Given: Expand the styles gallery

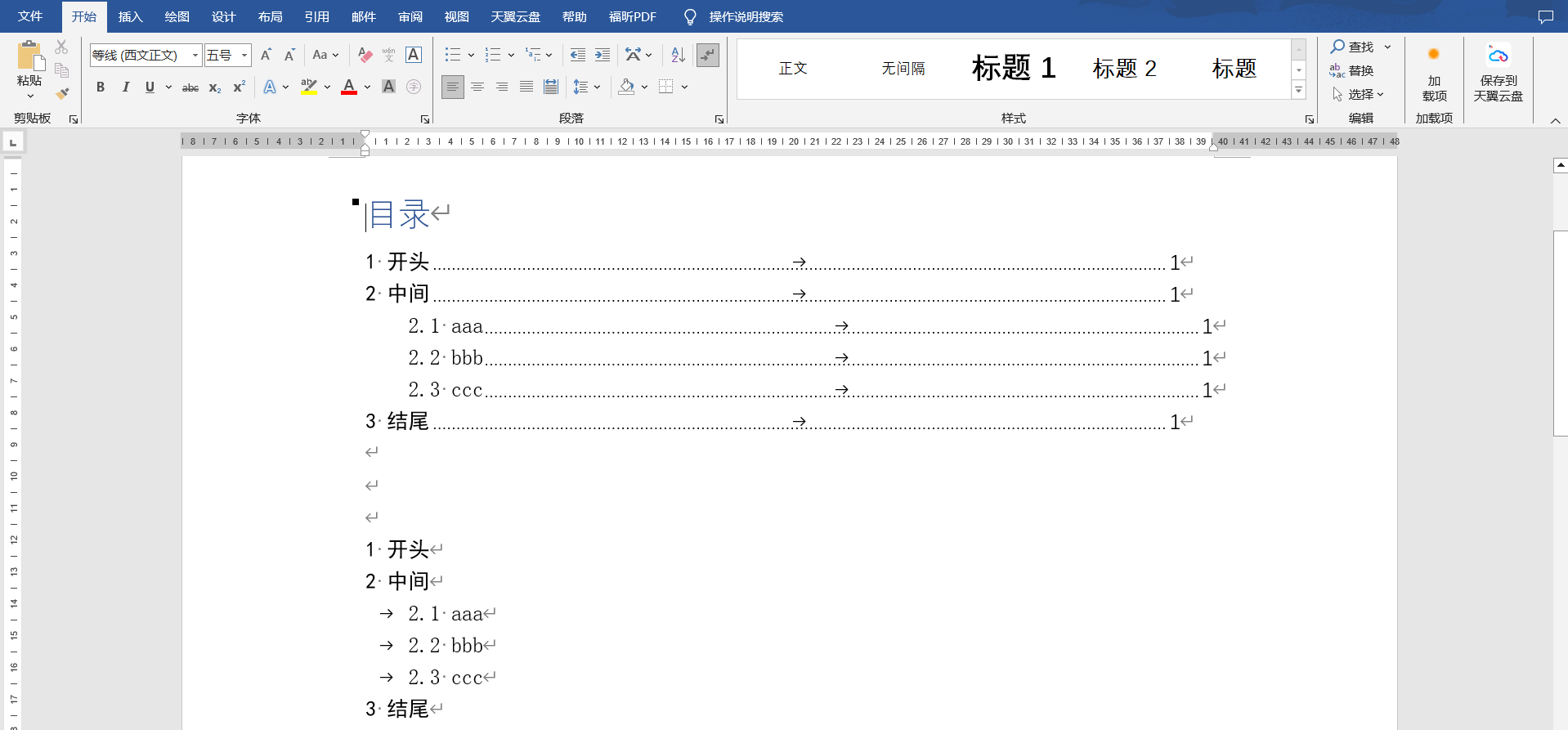Looking at the screenshot, I should pyautogui.click(x=1298, y=91).
